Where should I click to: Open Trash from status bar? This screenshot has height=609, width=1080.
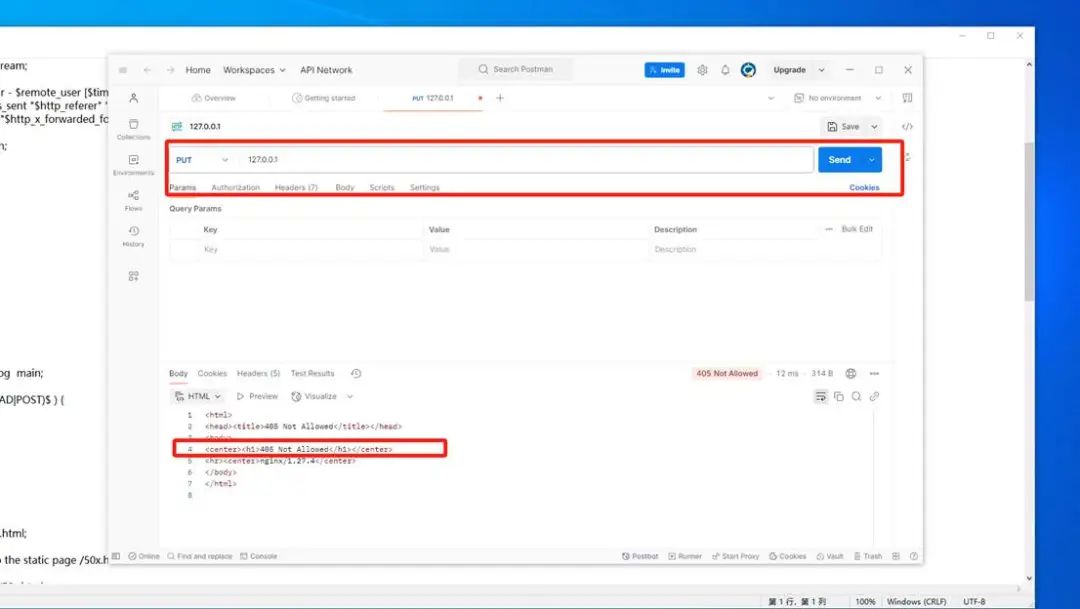click(867, 556)
